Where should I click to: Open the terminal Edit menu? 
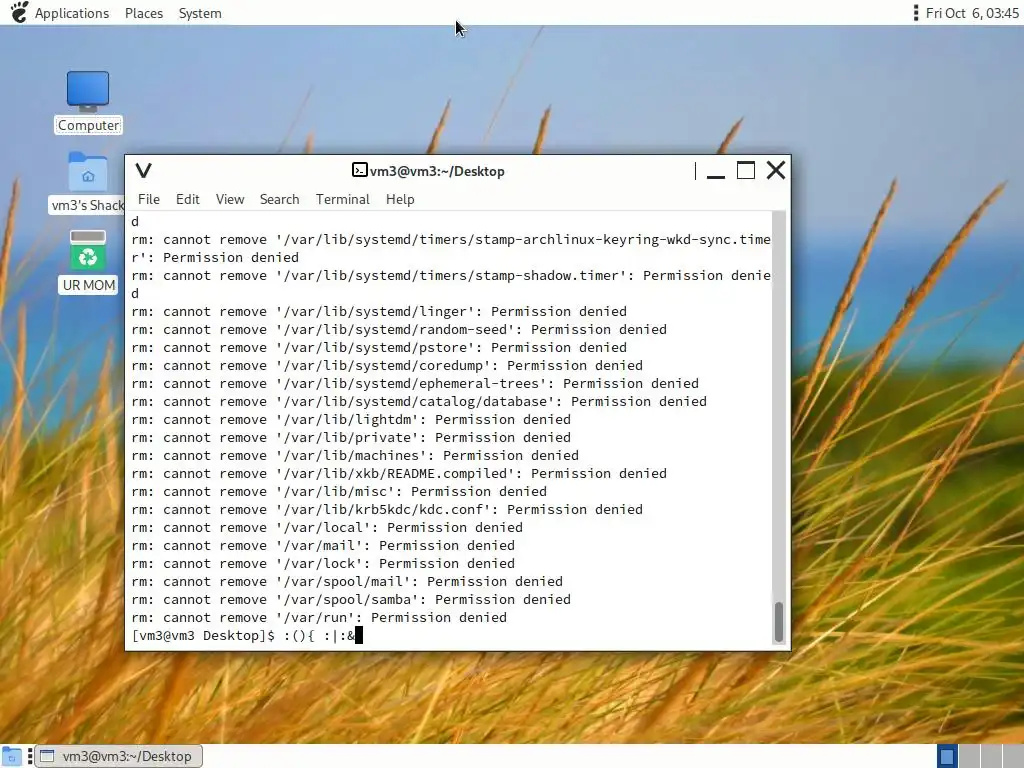click(187, 199)
